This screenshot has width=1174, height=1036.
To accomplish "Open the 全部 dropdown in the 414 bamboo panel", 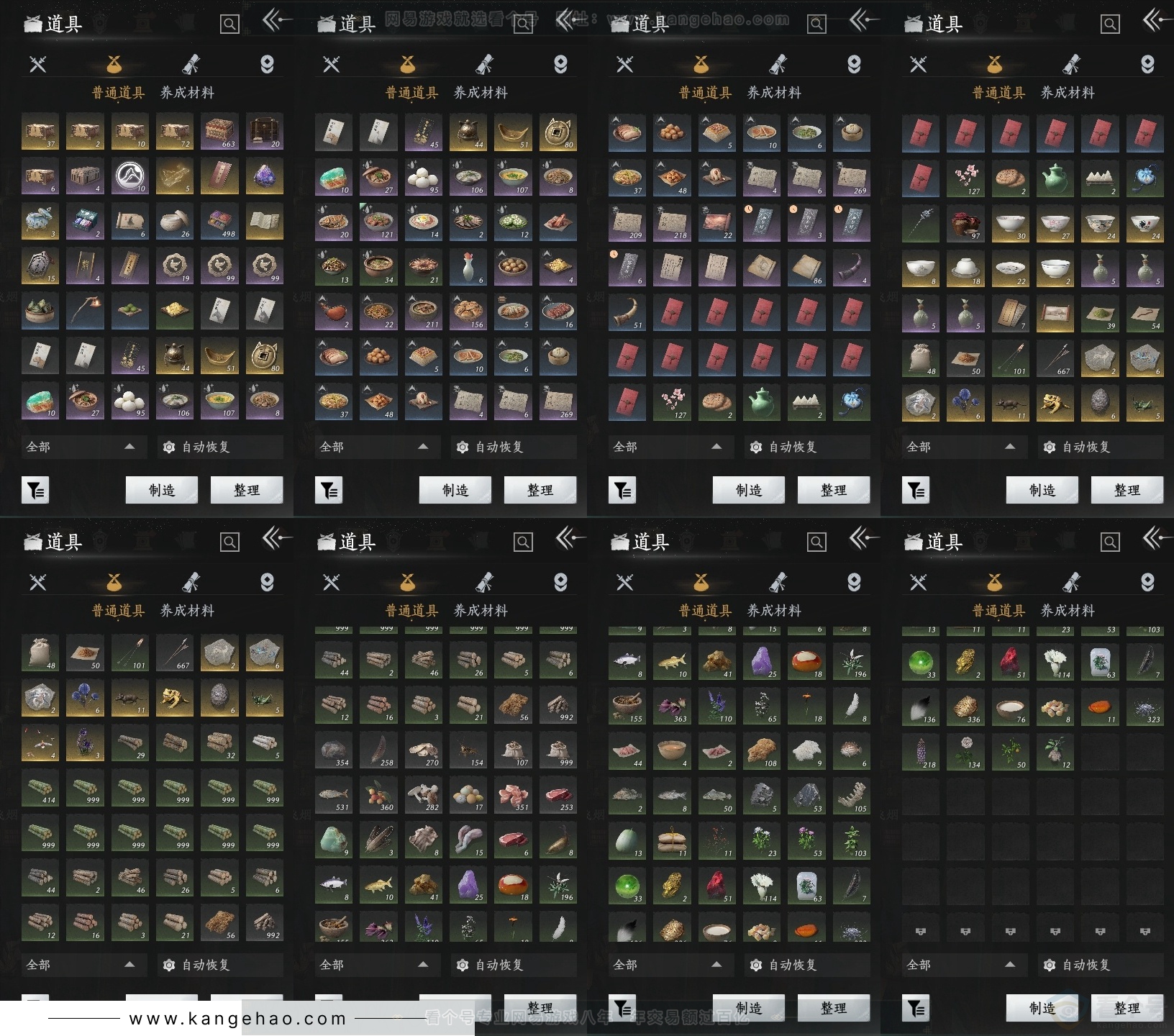I will [x=83, y=965].
